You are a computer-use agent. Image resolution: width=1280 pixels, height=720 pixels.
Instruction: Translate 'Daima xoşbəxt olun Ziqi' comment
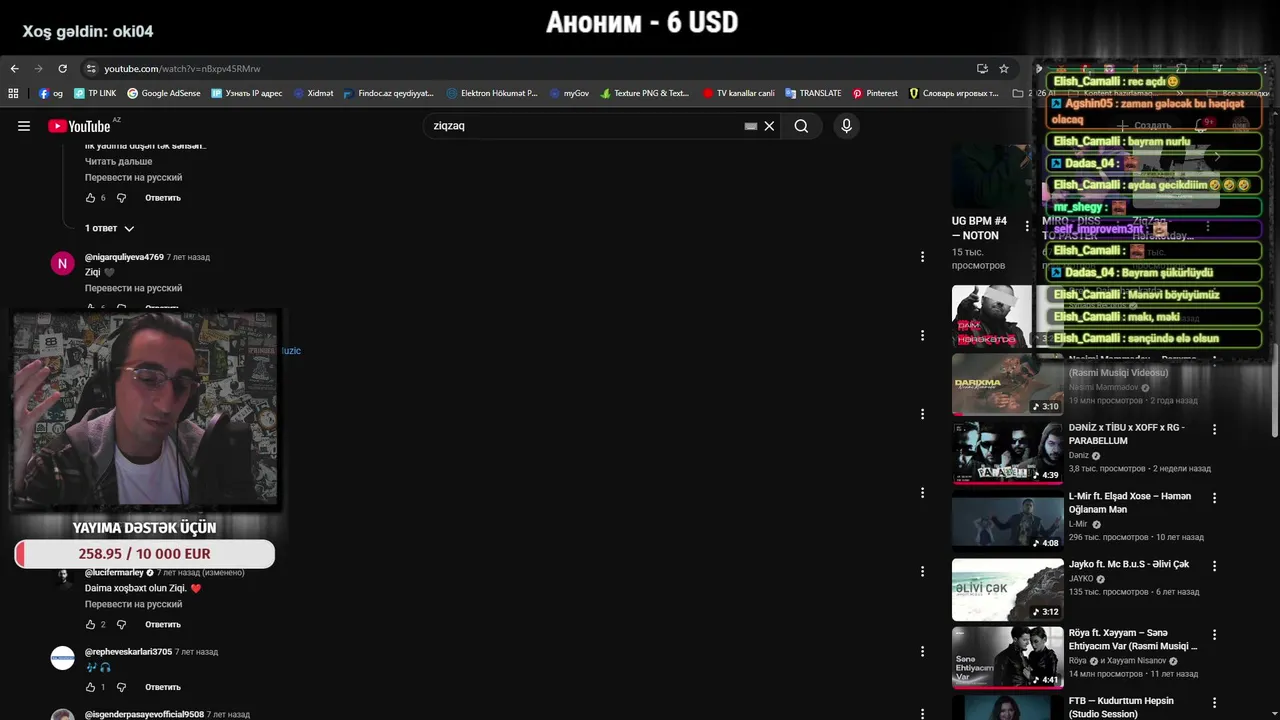pos(133,604)
